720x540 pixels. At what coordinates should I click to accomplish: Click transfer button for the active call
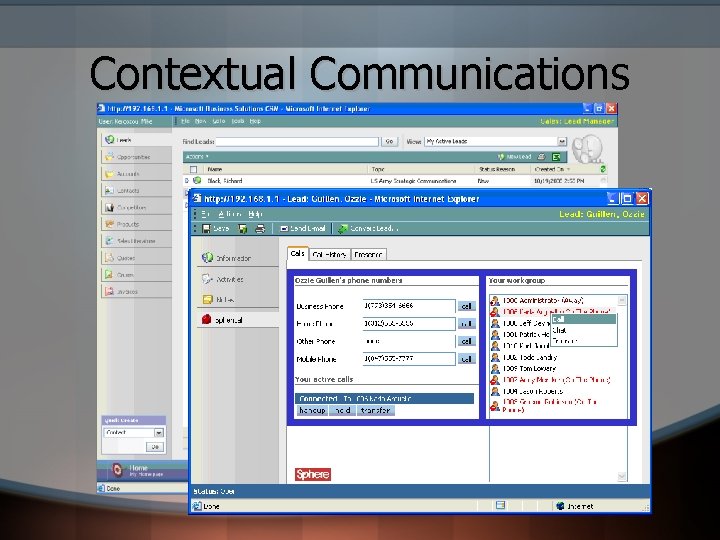376,410
